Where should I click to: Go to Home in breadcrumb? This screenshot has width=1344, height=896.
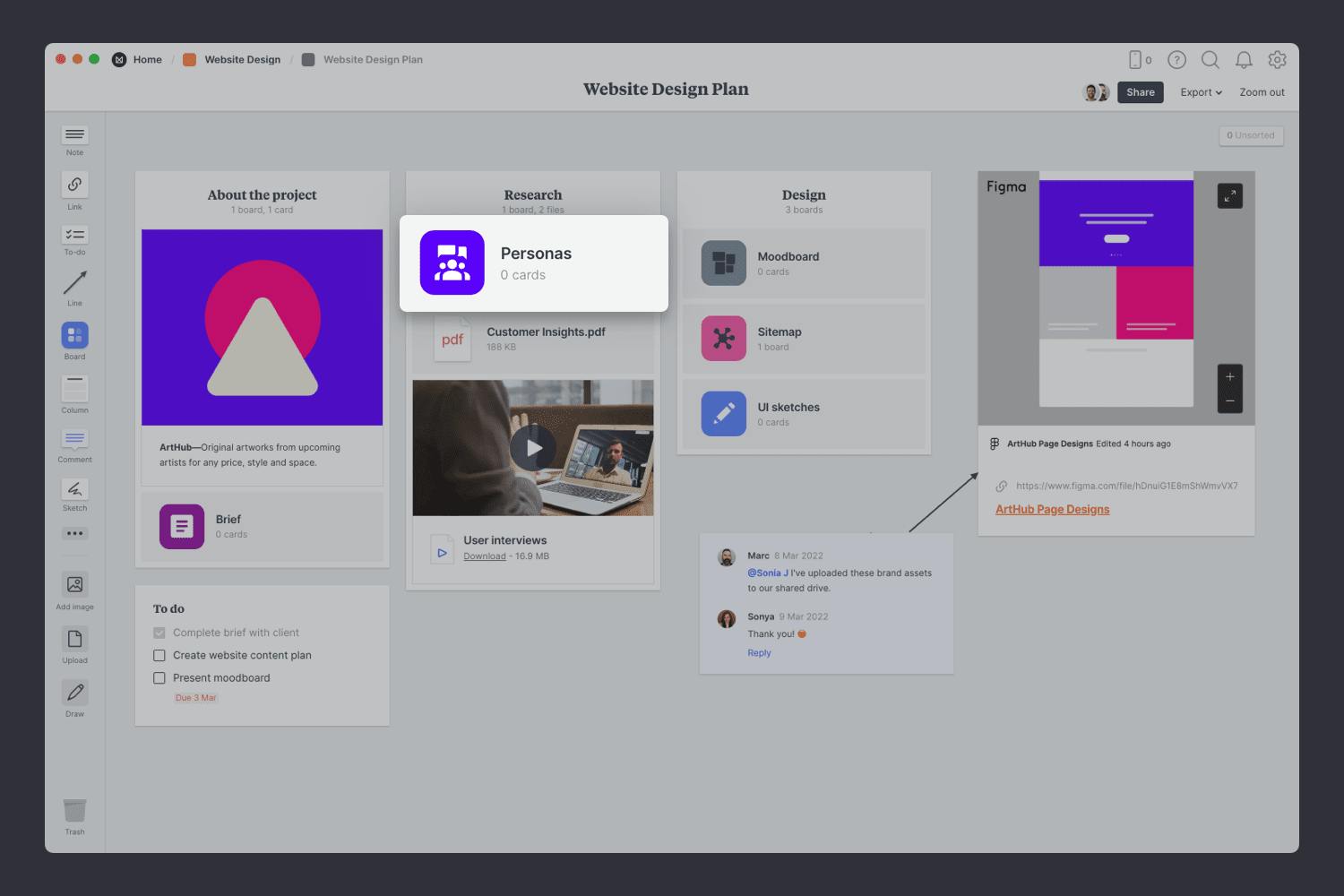(147, 60)
